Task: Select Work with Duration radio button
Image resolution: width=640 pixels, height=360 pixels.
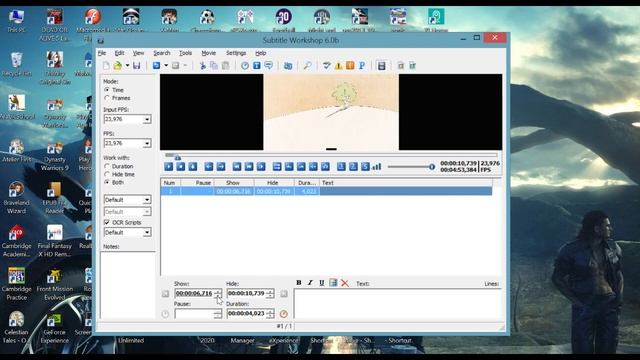Action: [x=107, y=166]
